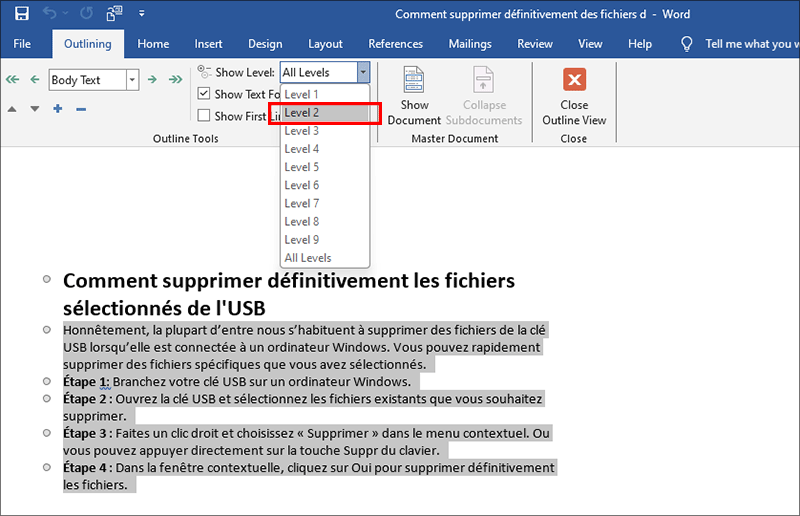800x516 pixels.
Task: Click heading 'Comment supprimer définitivement les fichiers'
Action: tap(289, 281)
